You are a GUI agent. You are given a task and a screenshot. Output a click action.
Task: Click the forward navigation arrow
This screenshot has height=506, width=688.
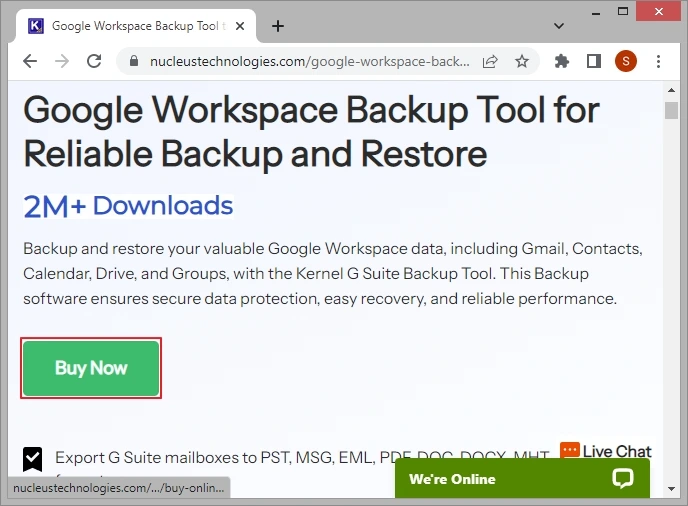(62, 61)
